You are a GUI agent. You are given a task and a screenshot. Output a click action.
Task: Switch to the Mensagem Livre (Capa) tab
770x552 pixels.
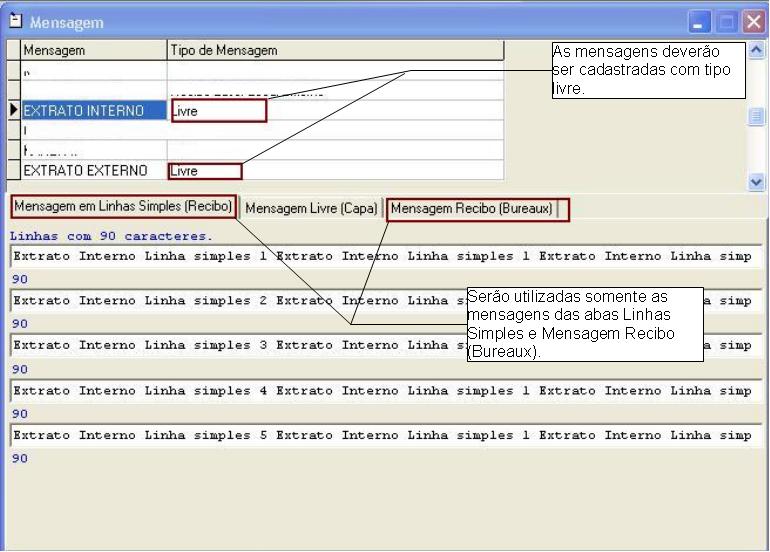point(311,209)
